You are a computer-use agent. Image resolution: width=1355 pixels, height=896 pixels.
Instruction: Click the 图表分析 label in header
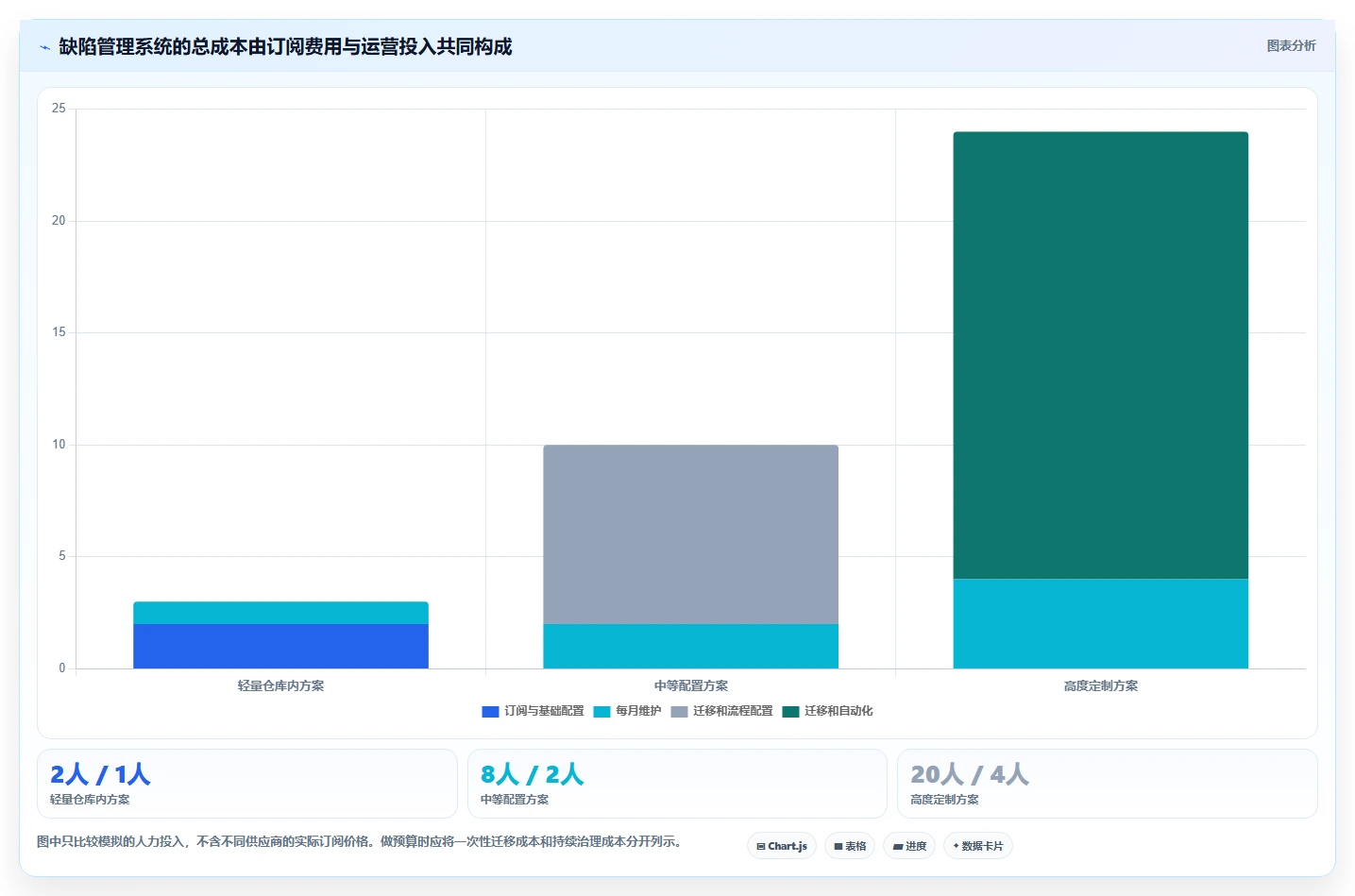click(x=1291, y=45)
